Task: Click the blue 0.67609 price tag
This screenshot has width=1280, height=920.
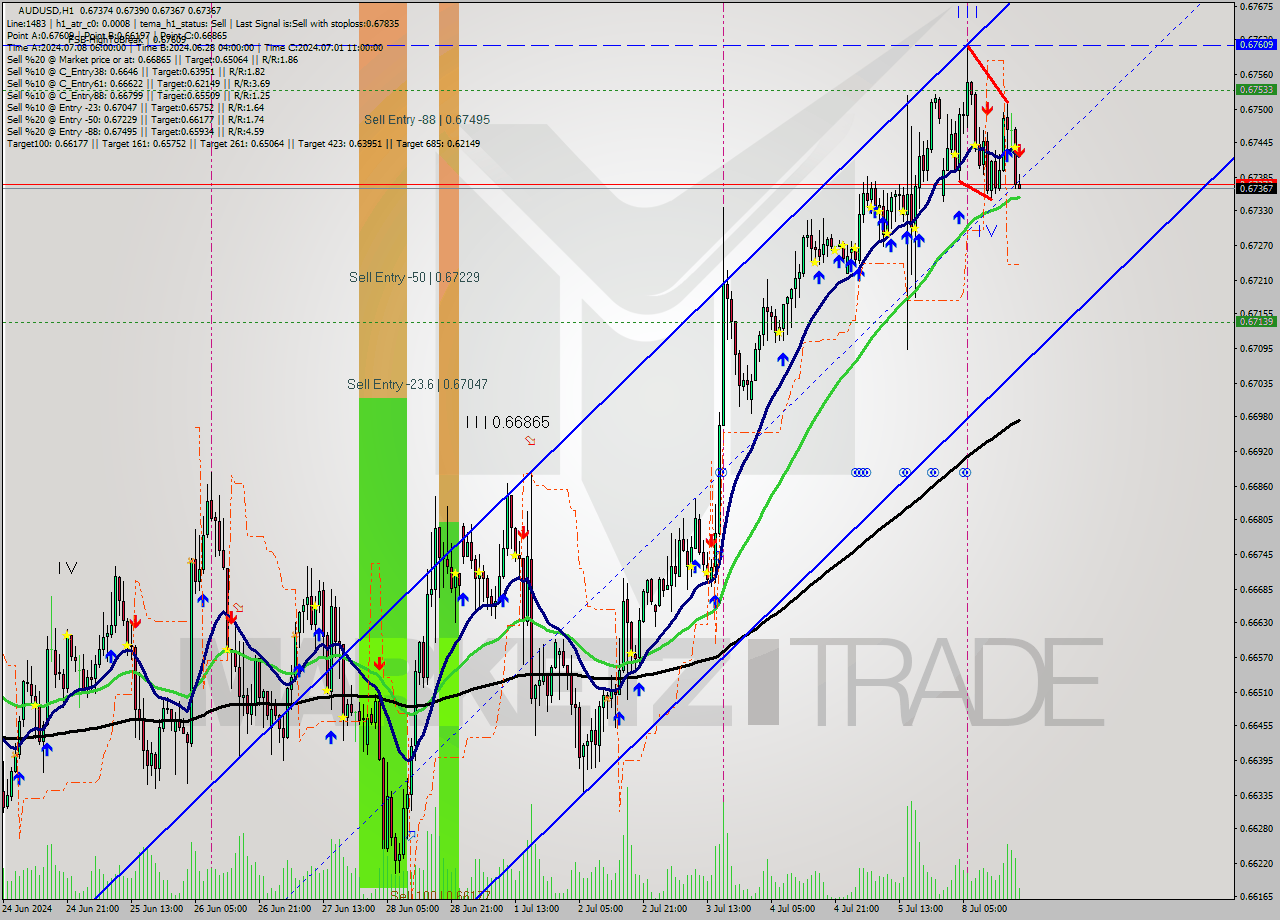Action: (x=1257, y=44)
